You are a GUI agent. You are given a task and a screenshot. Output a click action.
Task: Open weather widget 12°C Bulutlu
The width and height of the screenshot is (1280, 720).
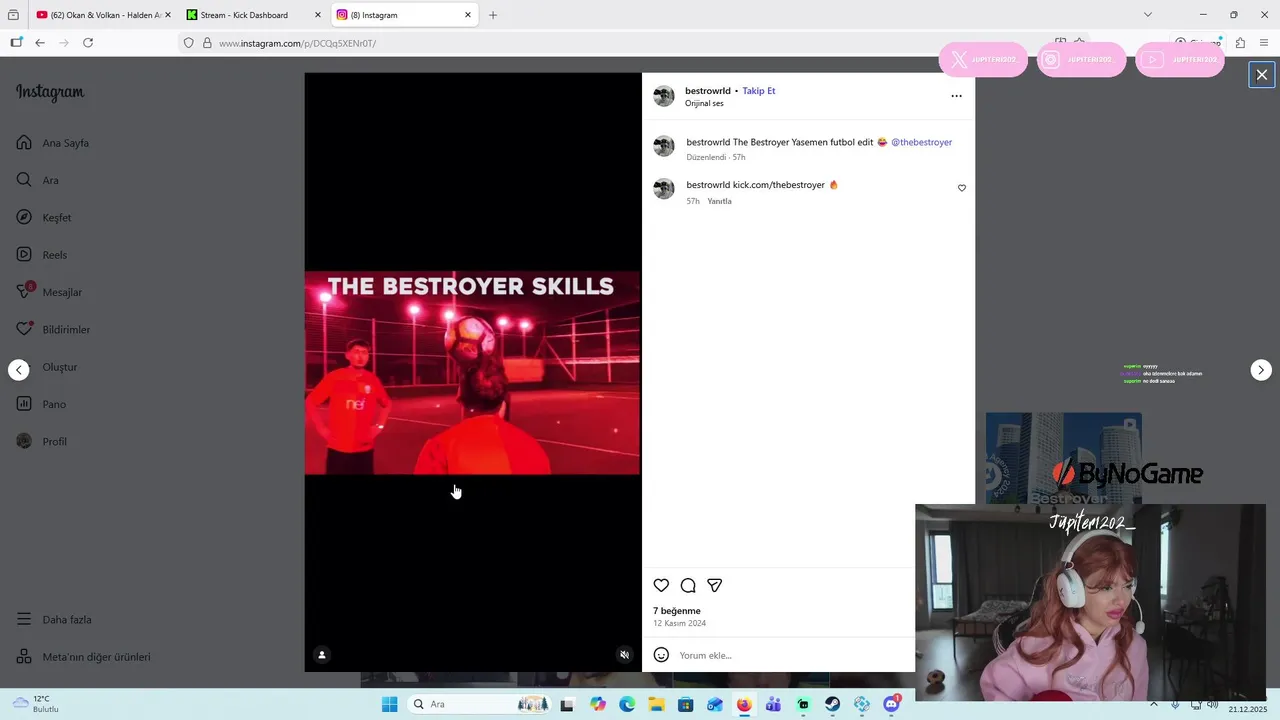click(36, 704)
